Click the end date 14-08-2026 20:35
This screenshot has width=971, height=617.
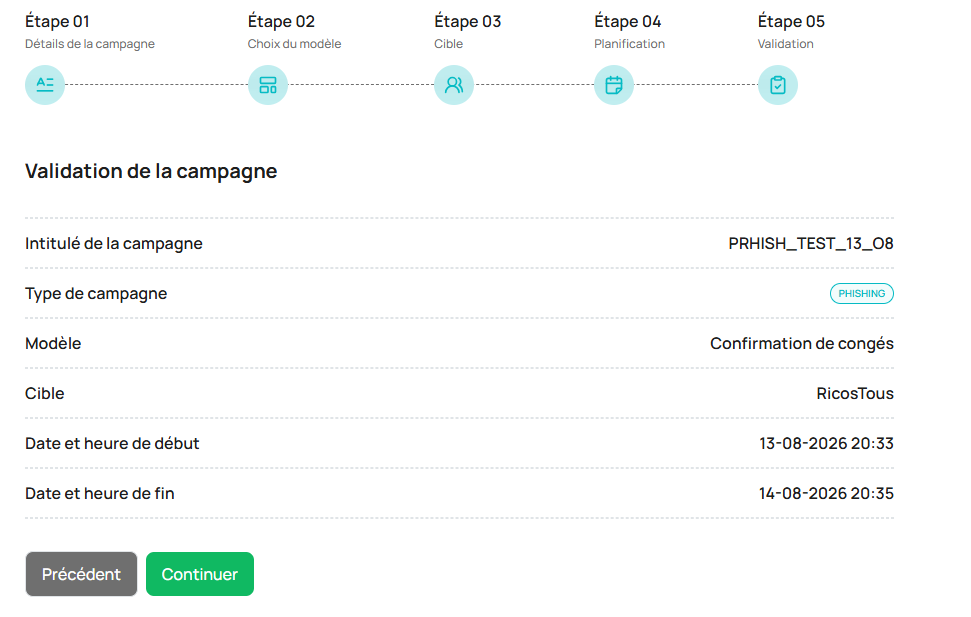click(826, 494)
